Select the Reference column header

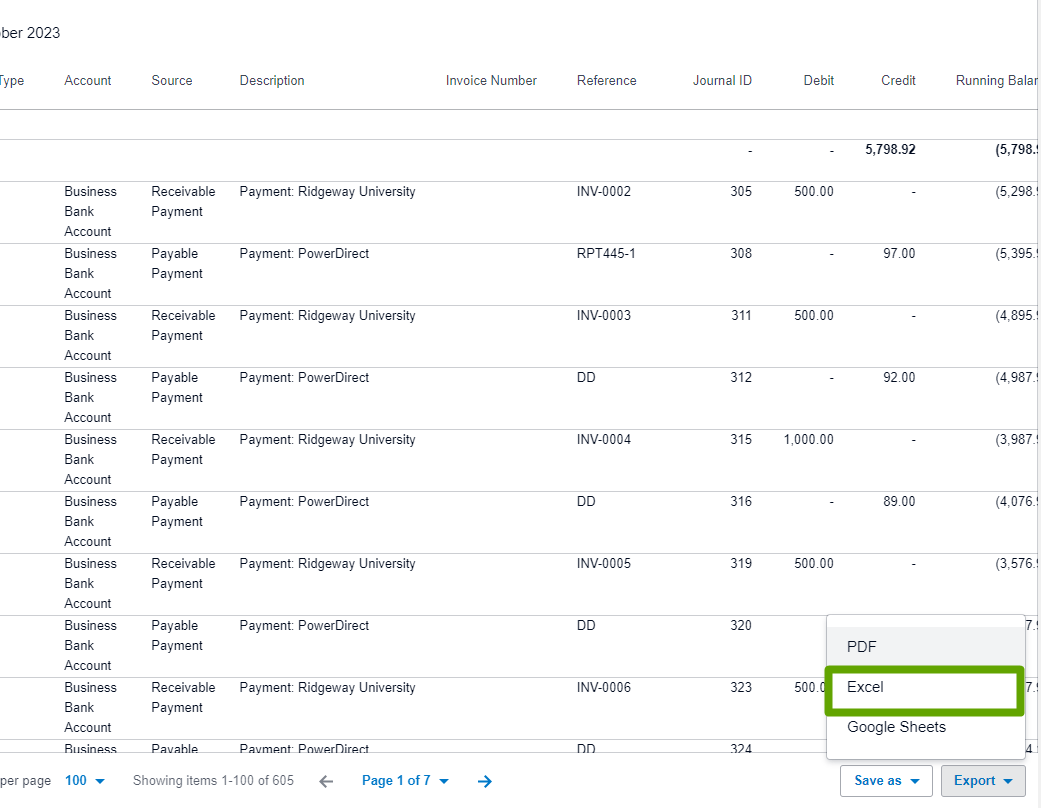click(606, 80)
